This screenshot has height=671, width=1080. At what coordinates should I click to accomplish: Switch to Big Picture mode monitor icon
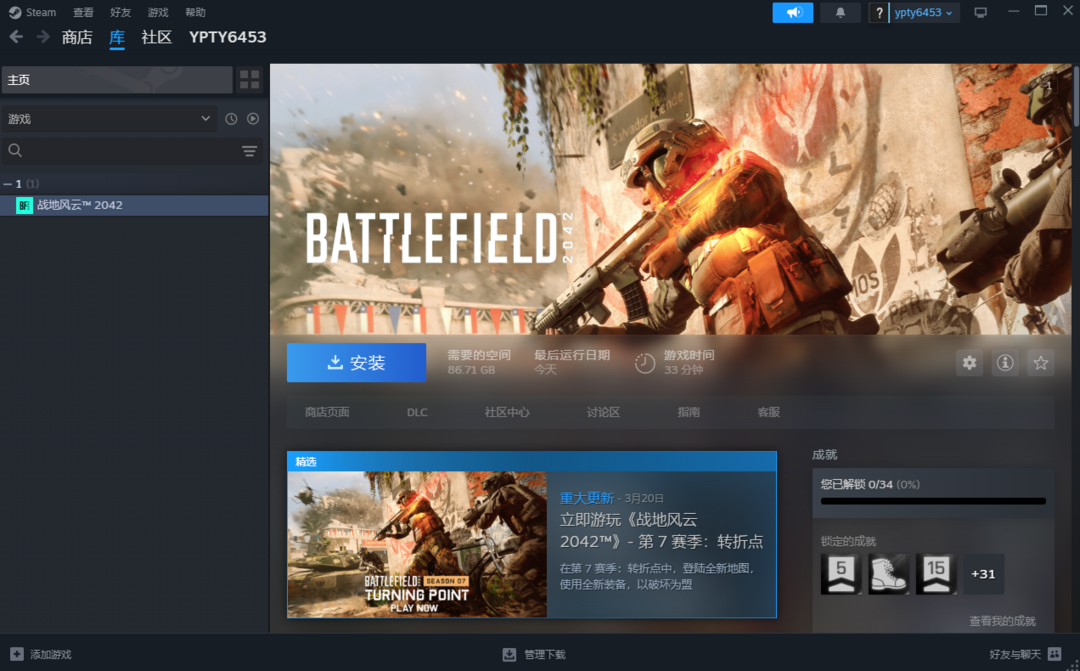click(x=981, y=12)
